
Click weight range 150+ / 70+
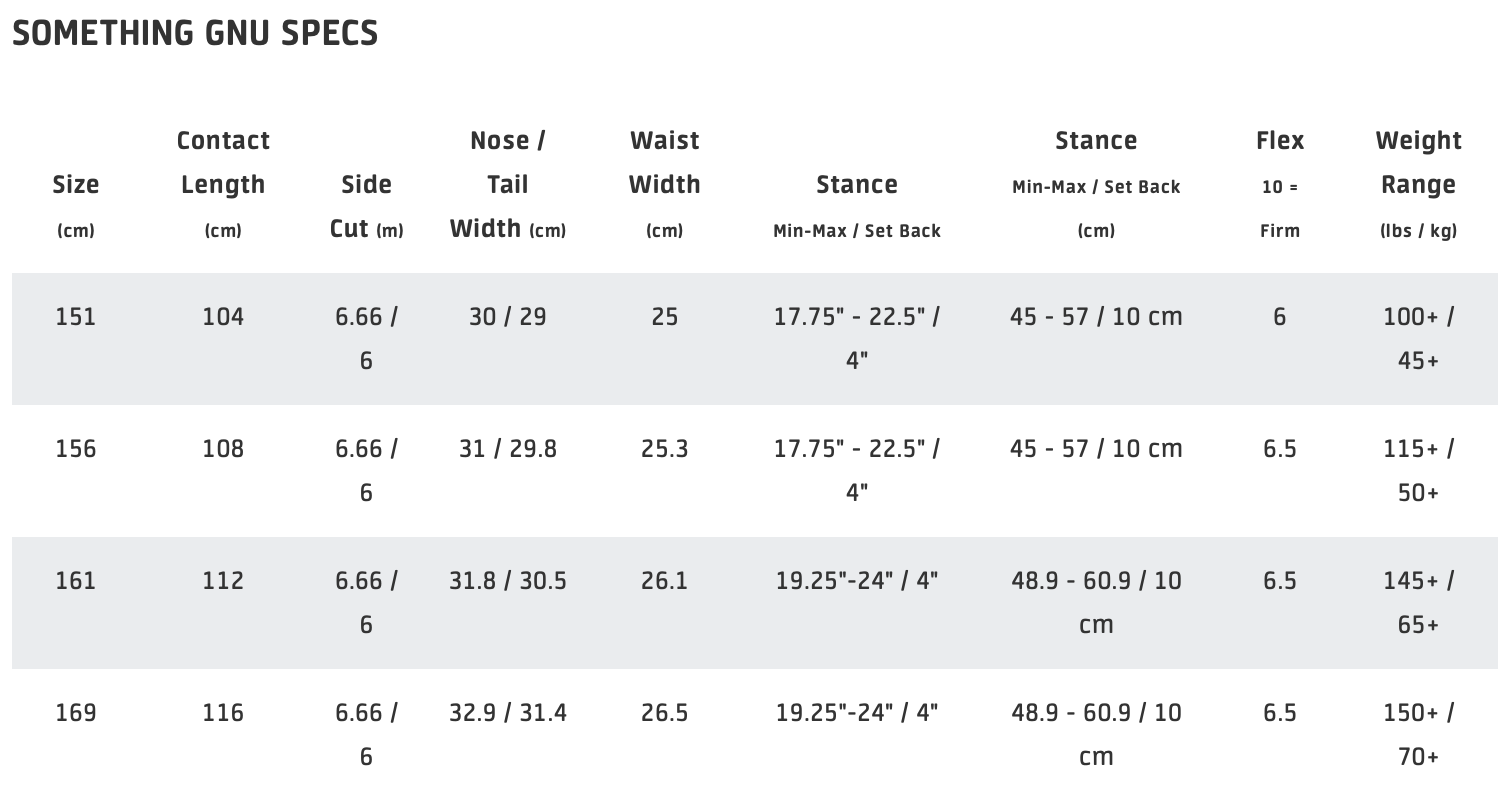coord(1418,734)
